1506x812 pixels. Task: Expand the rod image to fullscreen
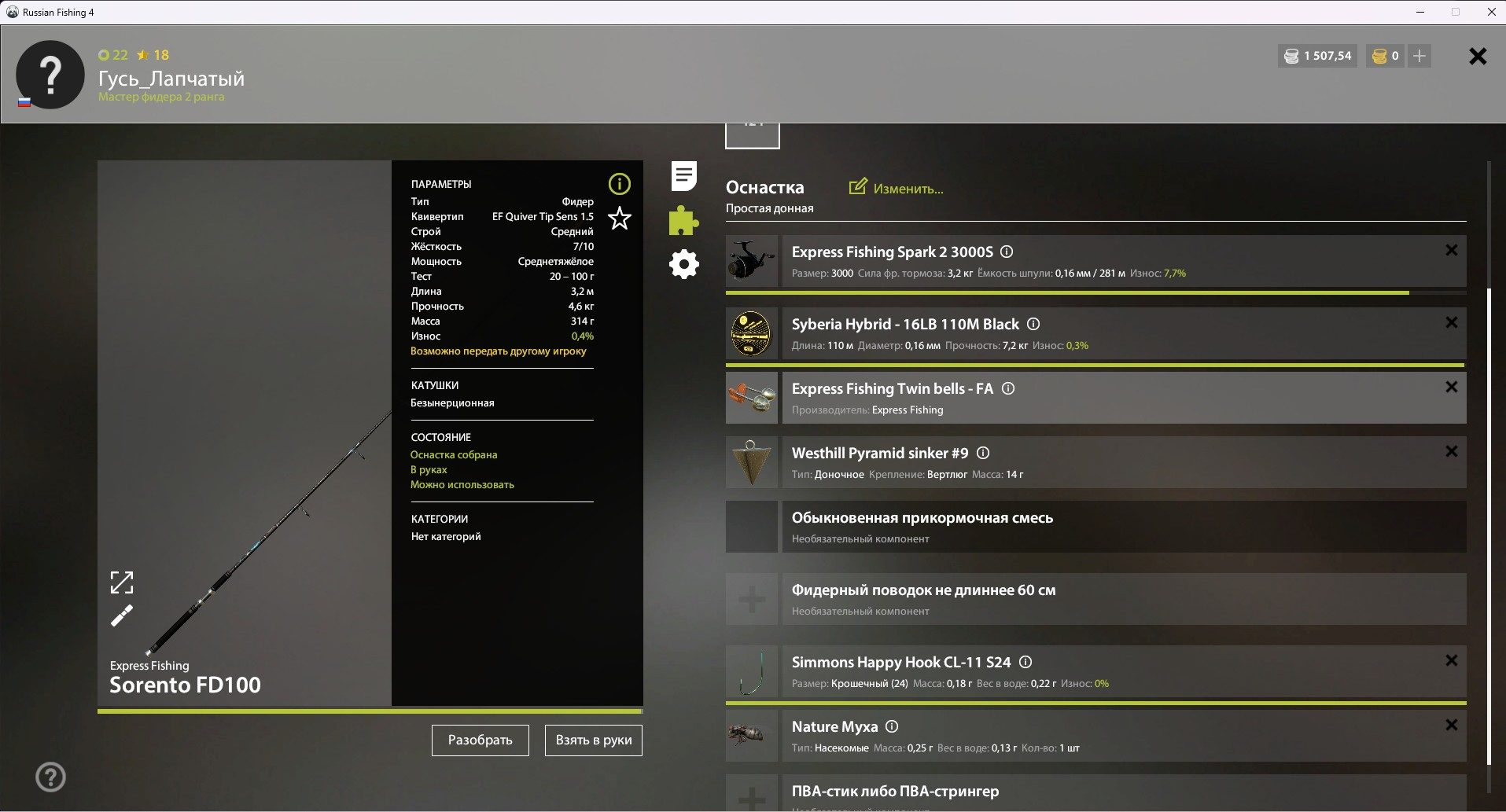click(x=122, y=582)
